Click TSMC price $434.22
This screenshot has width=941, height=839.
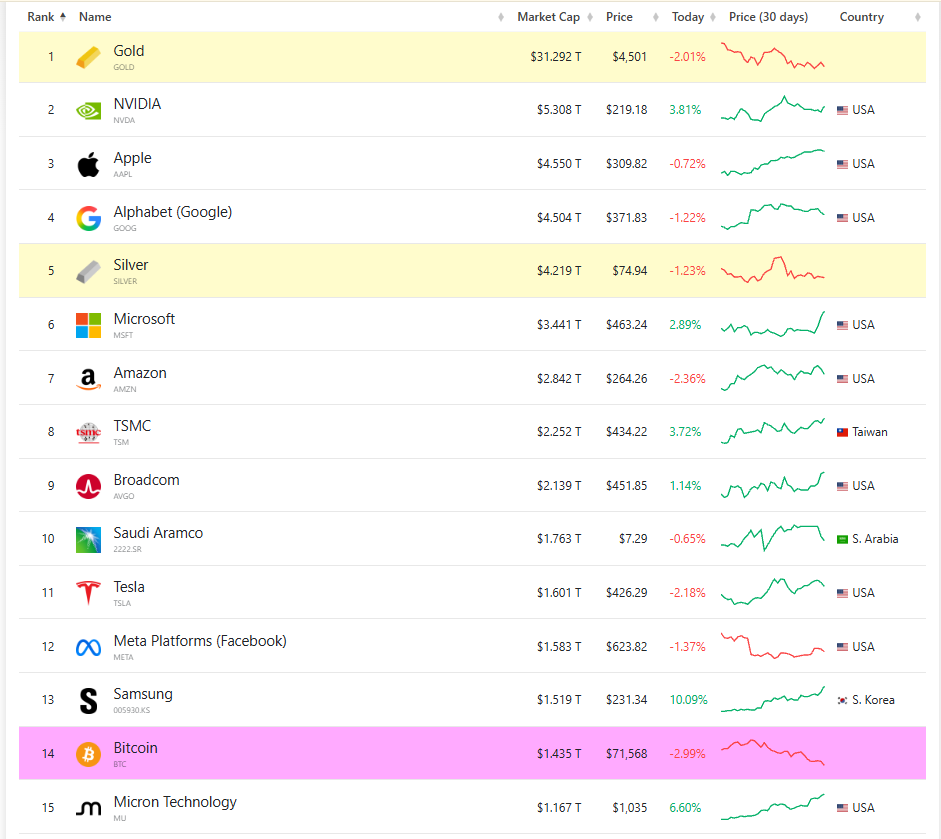click(x=627, y=432)
